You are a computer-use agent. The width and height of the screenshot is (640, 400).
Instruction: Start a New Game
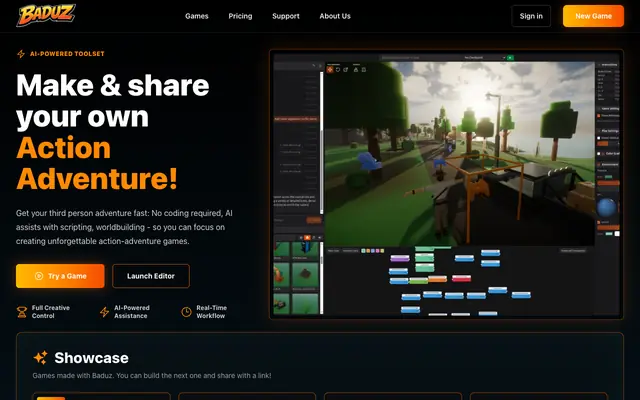click(x=593, y=16)
